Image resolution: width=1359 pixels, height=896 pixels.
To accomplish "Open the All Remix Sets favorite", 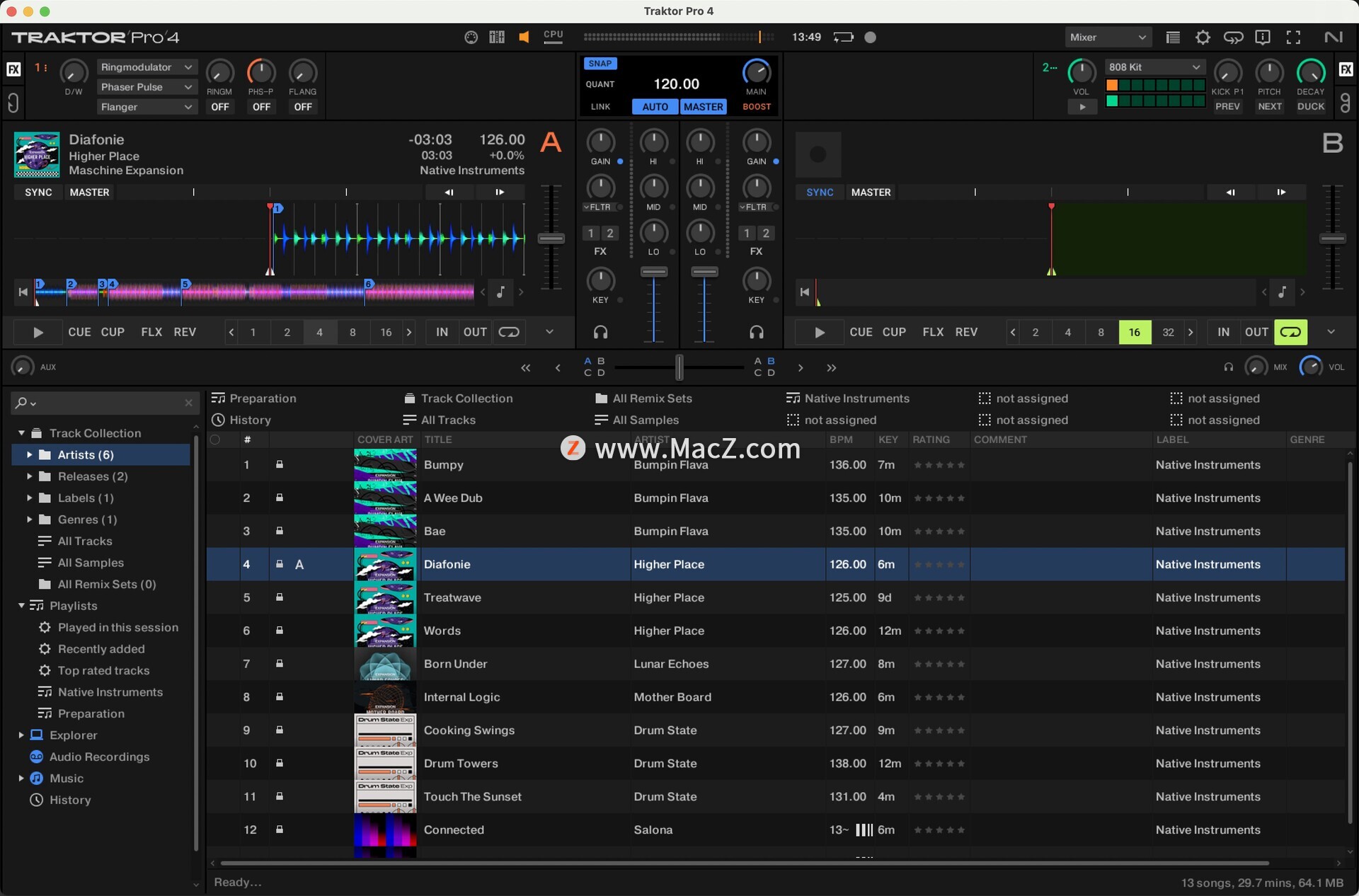I will pos(643,398).
